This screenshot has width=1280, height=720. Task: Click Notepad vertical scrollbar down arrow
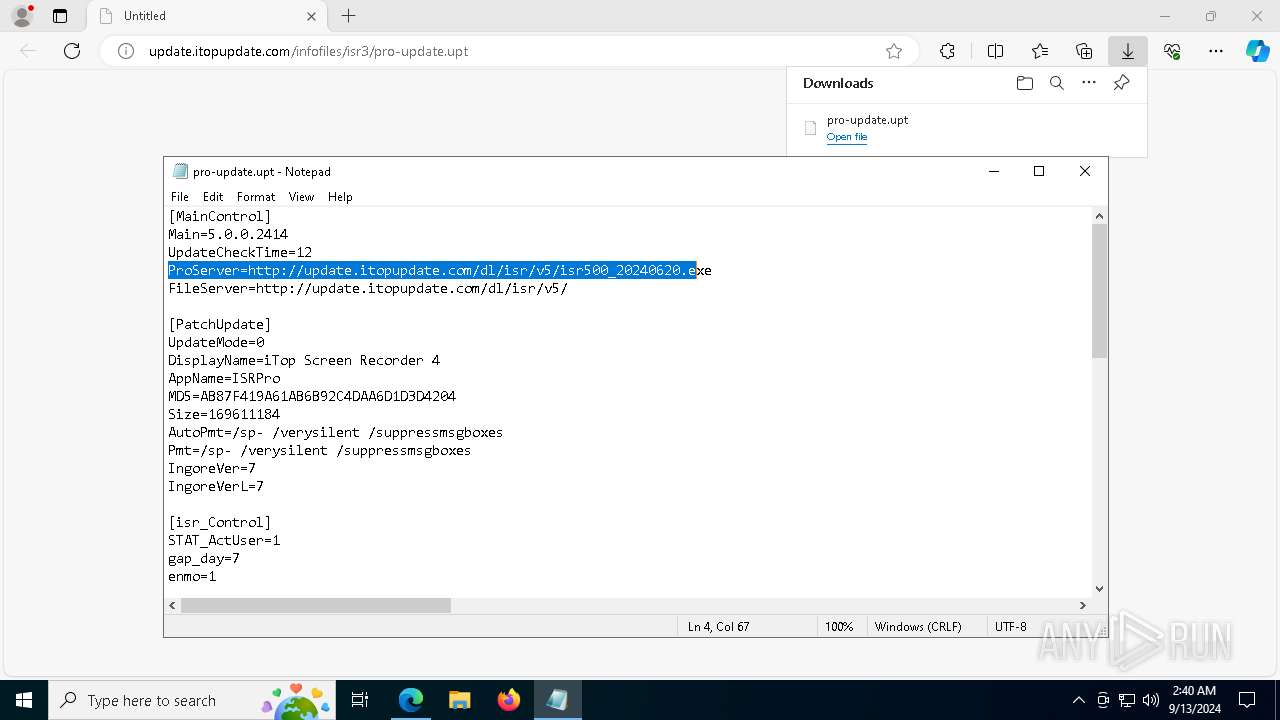point(1099,589)
